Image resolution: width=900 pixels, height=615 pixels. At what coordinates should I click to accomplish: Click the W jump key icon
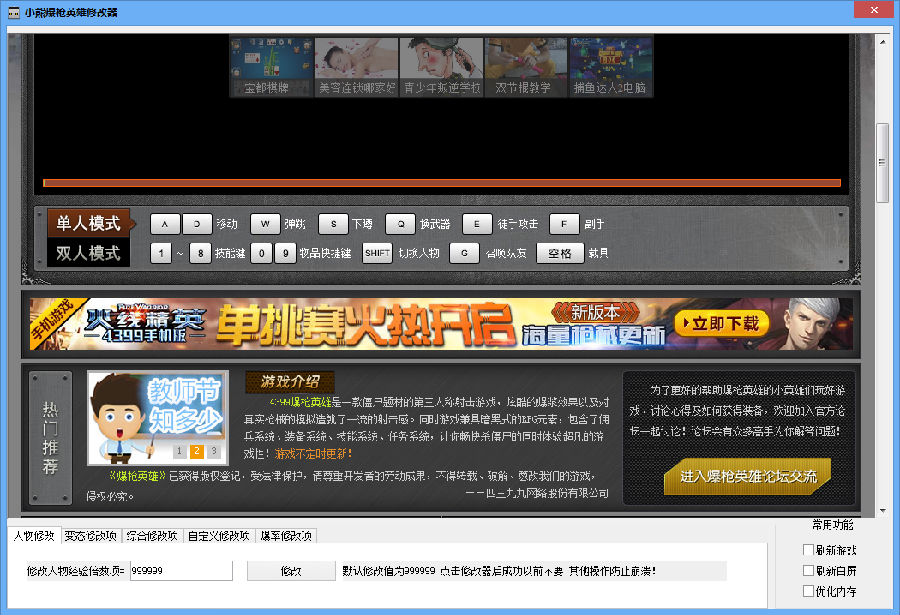pos(264,224)
